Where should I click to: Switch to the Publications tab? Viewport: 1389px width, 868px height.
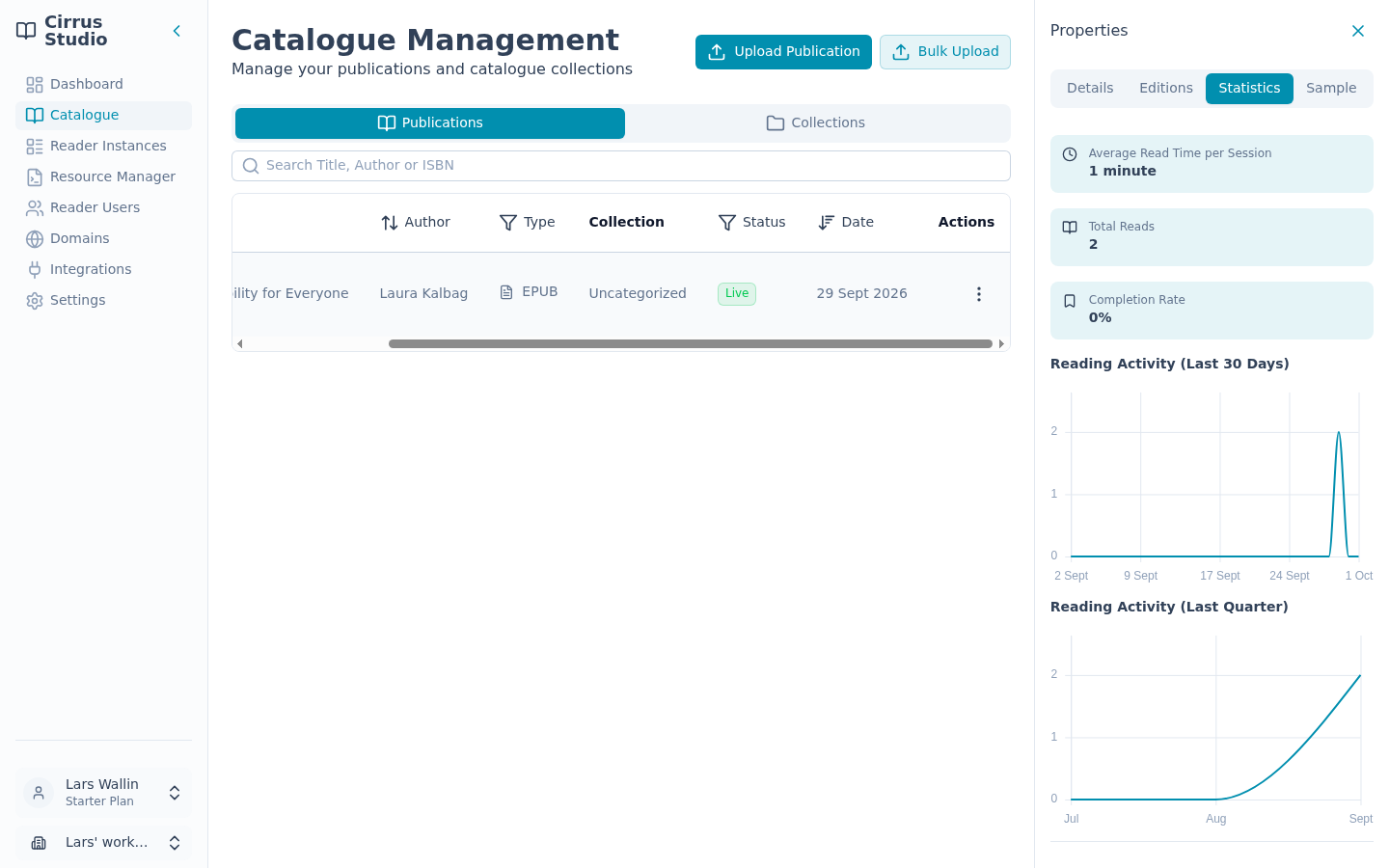(430, 123)
